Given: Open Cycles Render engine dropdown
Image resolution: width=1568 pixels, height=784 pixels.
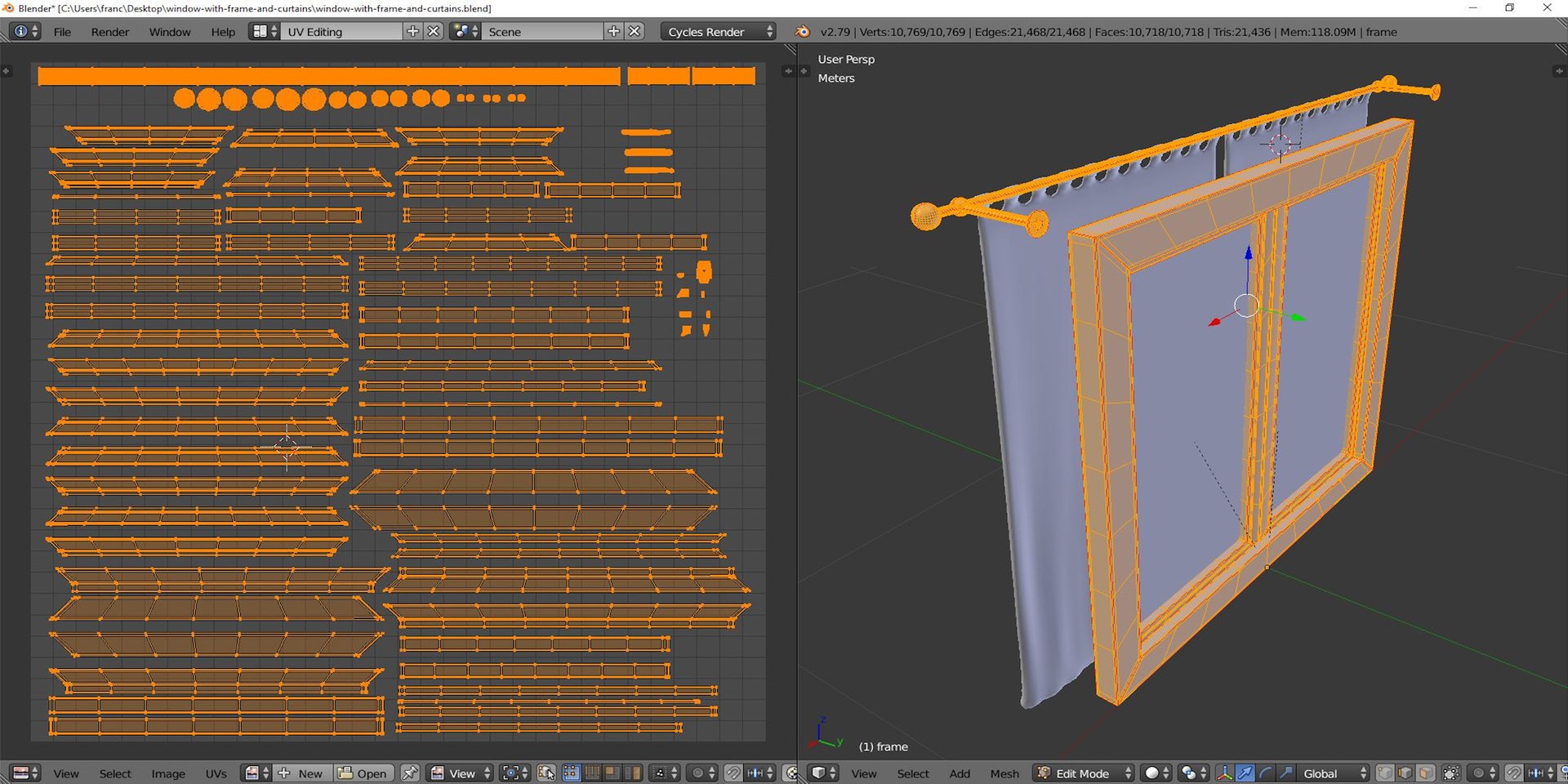Looking at the screenshot, I should [718, 32].
